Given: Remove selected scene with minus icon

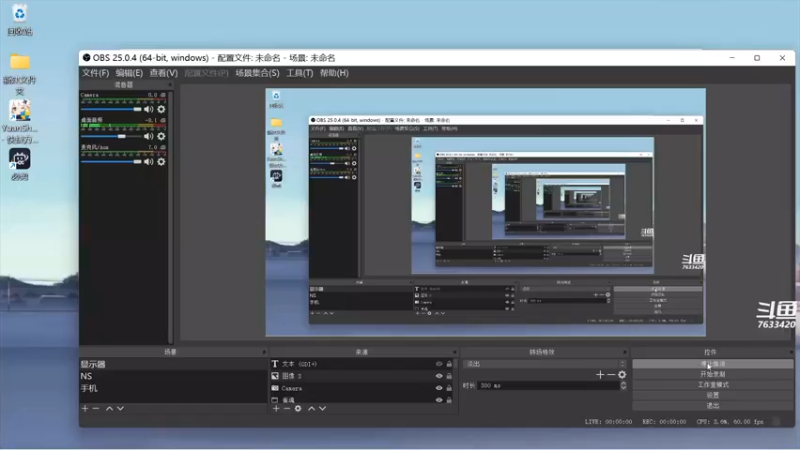Looking at the screenshot, I should [95, 408].
